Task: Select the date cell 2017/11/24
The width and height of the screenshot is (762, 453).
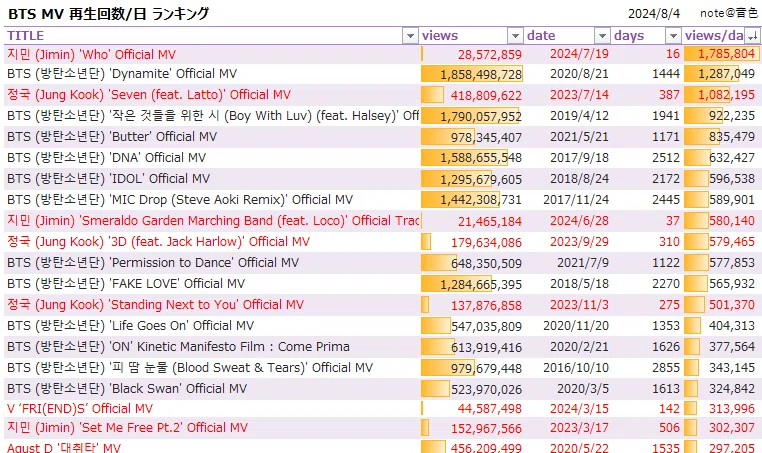Action: [576, 200]
